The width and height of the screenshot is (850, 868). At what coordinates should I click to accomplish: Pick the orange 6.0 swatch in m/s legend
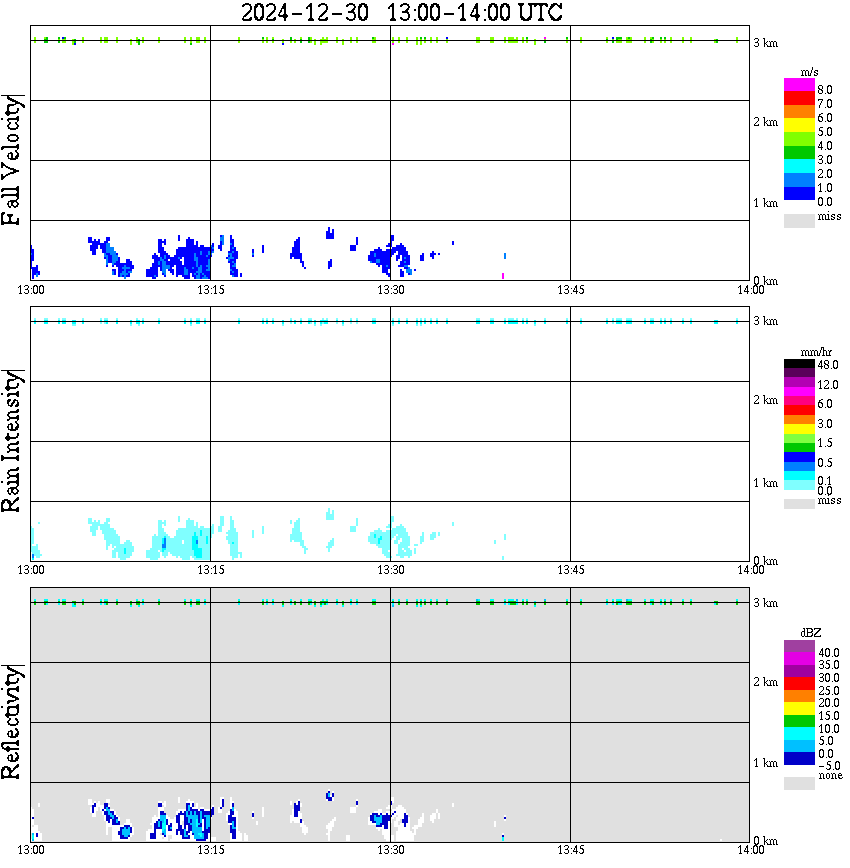click(800, 111)
